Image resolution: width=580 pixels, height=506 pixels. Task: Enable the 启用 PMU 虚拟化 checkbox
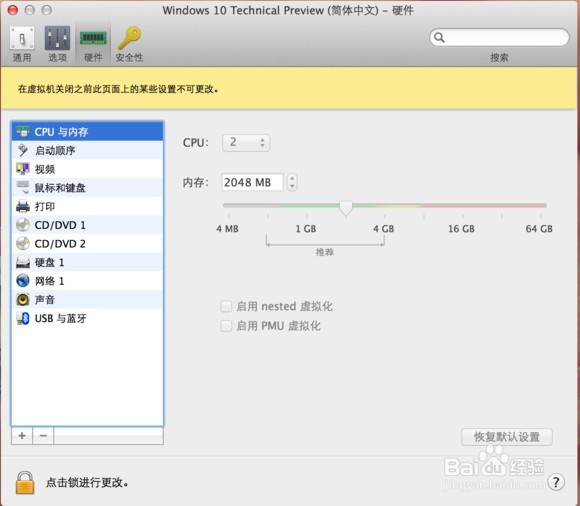pyautogui.click(x=226, y=326)
